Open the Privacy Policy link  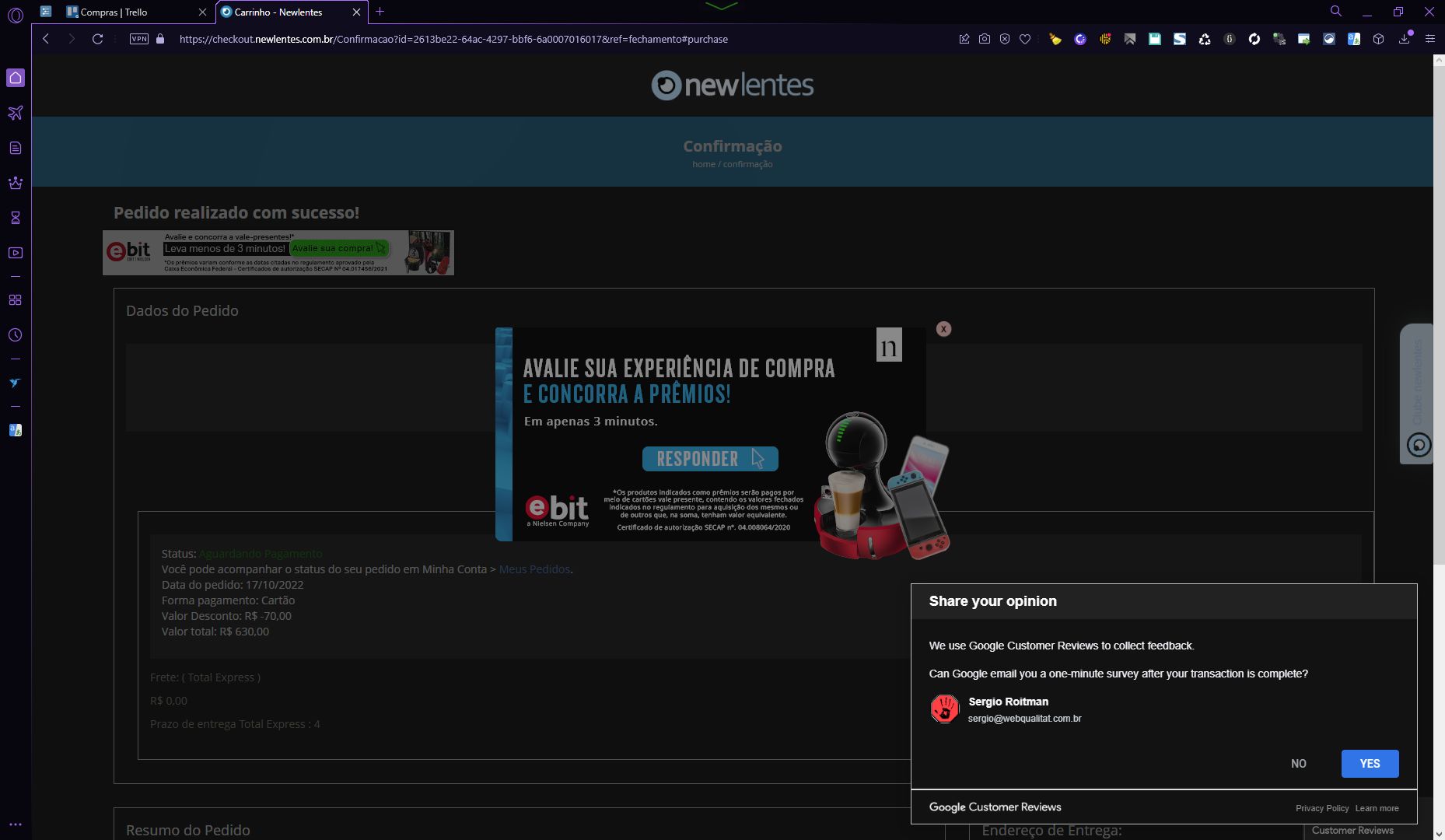[1322, 808]
